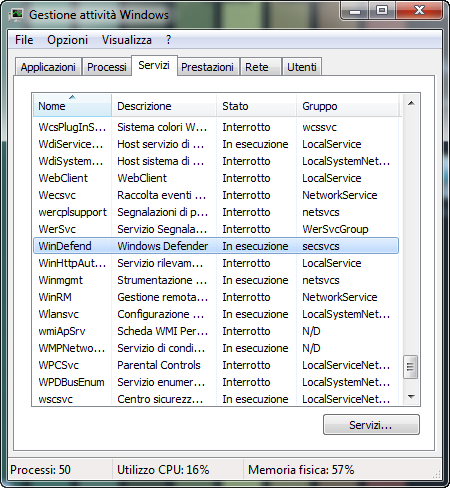Select the Wlansvc service row

click(216, 314)
